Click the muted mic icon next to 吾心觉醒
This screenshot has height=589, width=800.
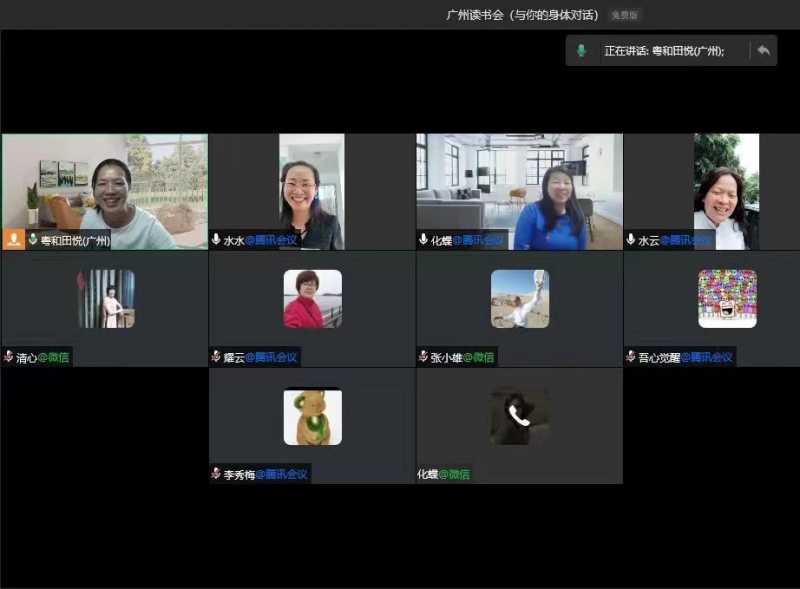click(x=631, y=357)
